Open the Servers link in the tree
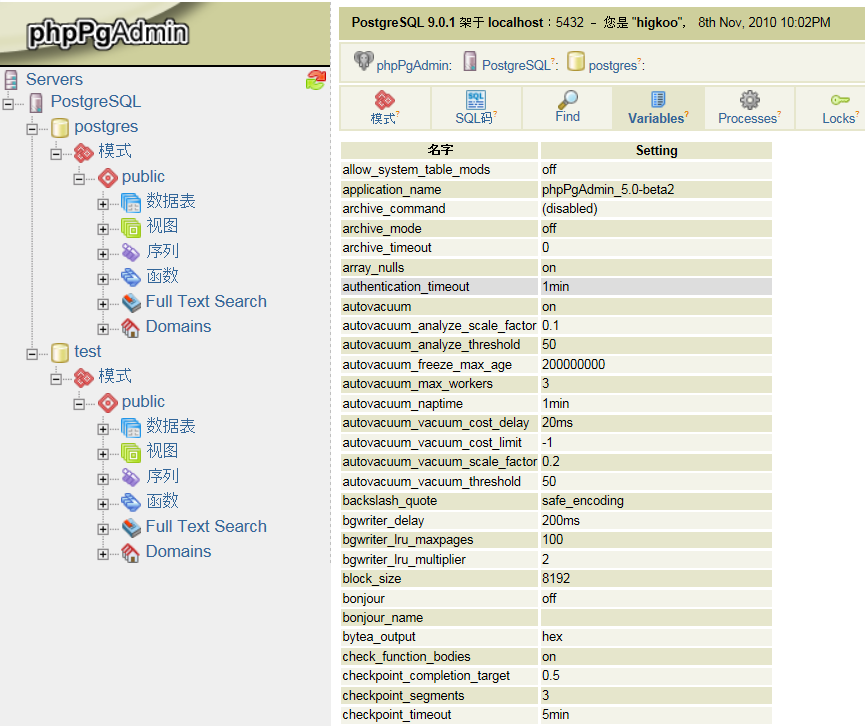The height and width of the screenshot is (726, 865). [54, 79]
